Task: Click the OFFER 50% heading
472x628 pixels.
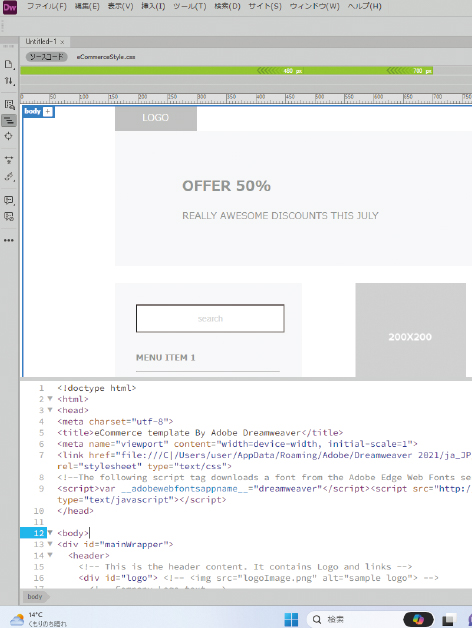Action: click(226, 186)
